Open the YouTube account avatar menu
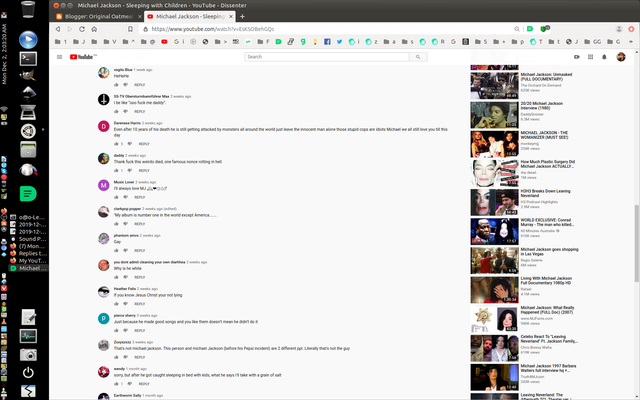Viewport: 640px width, 400px height. 621,57
